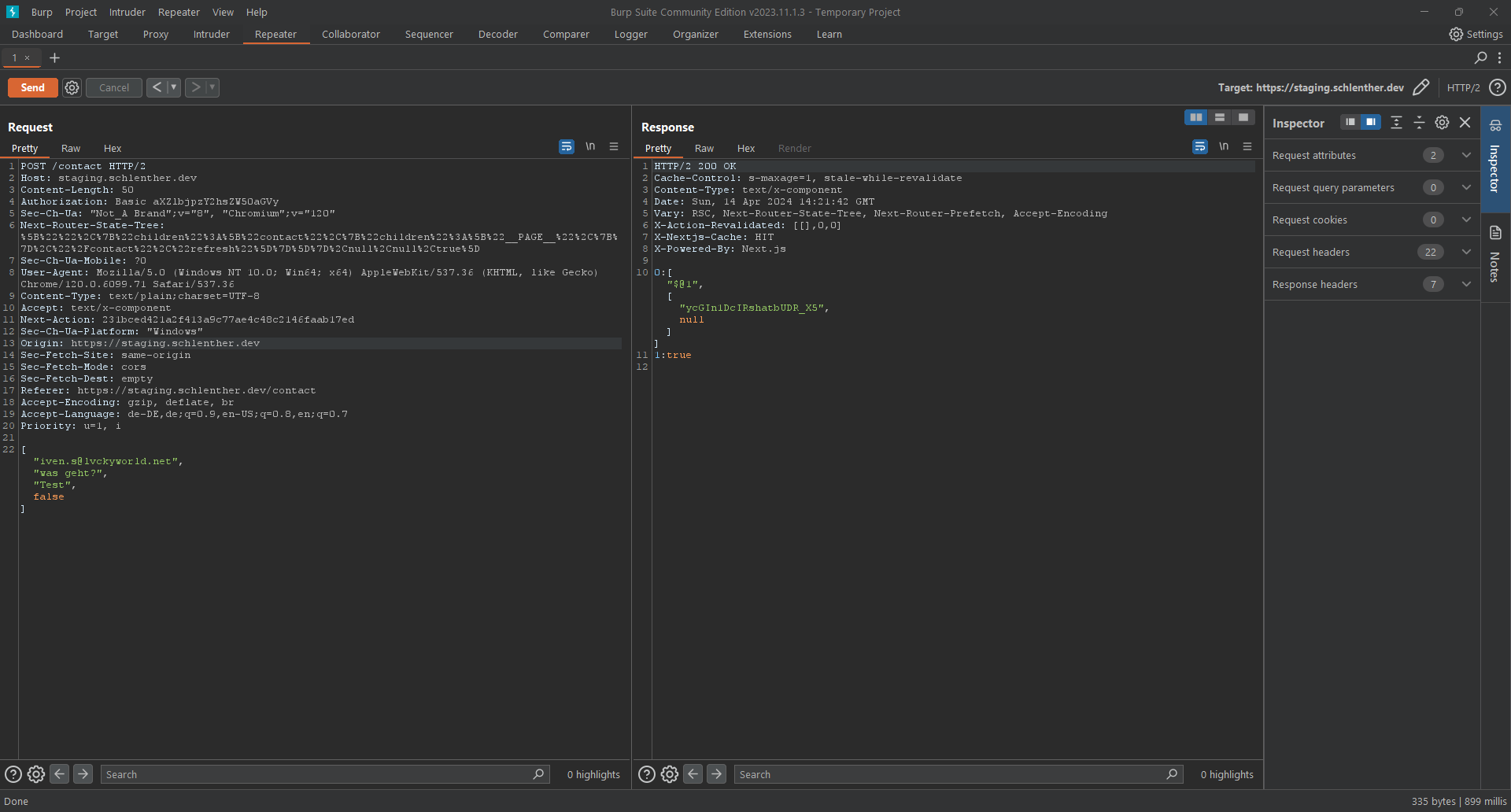Open Response search settings gear

click(x=670, y=774)
